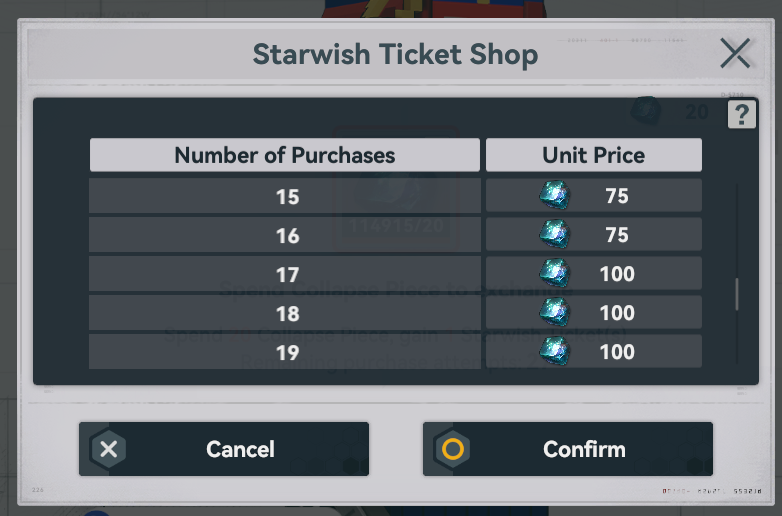
Task: Click the unit price 75 for purchase 16
Action: pos(617,235)
